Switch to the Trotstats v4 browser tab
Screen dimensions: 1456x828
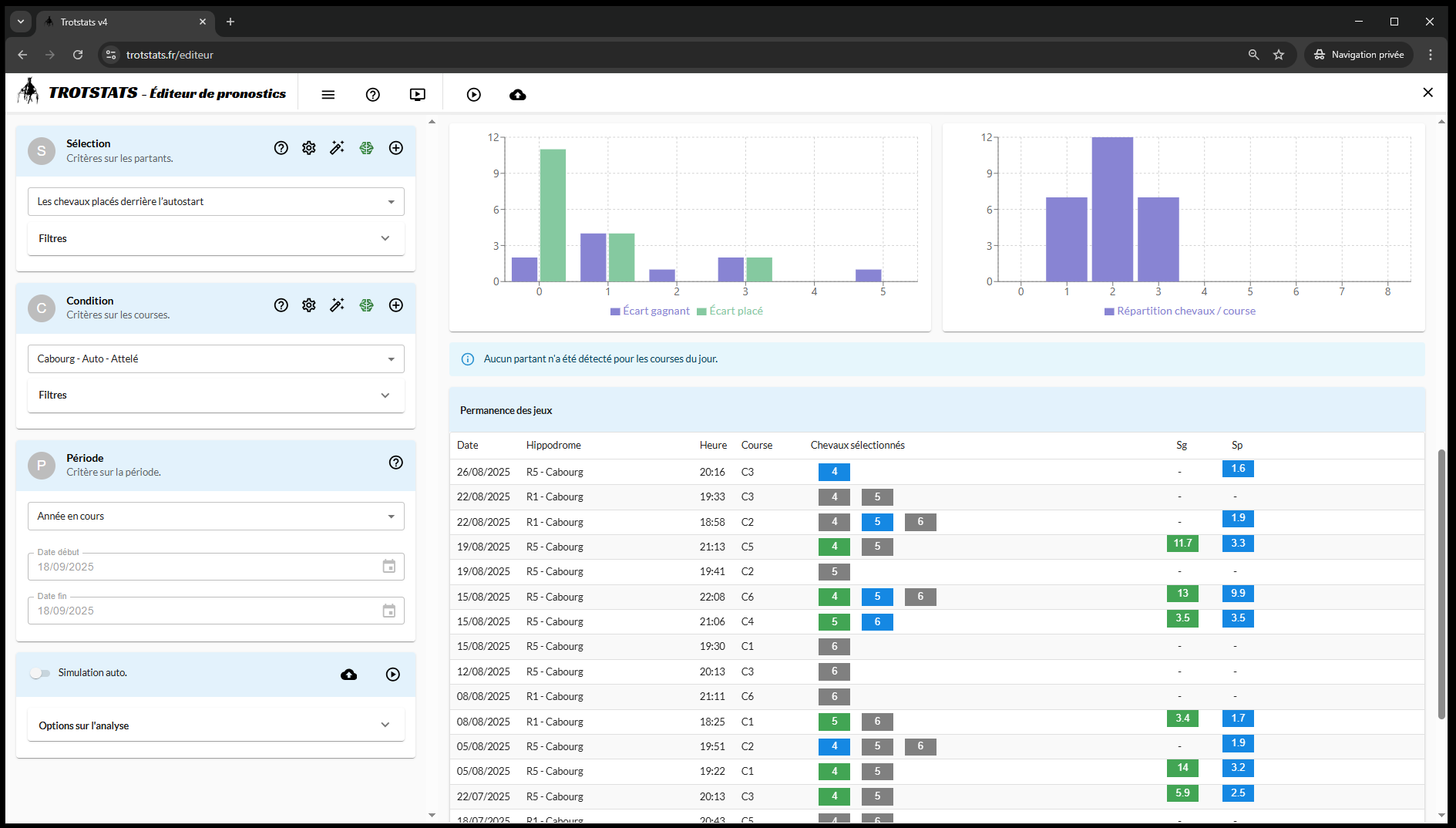[123, 22]
